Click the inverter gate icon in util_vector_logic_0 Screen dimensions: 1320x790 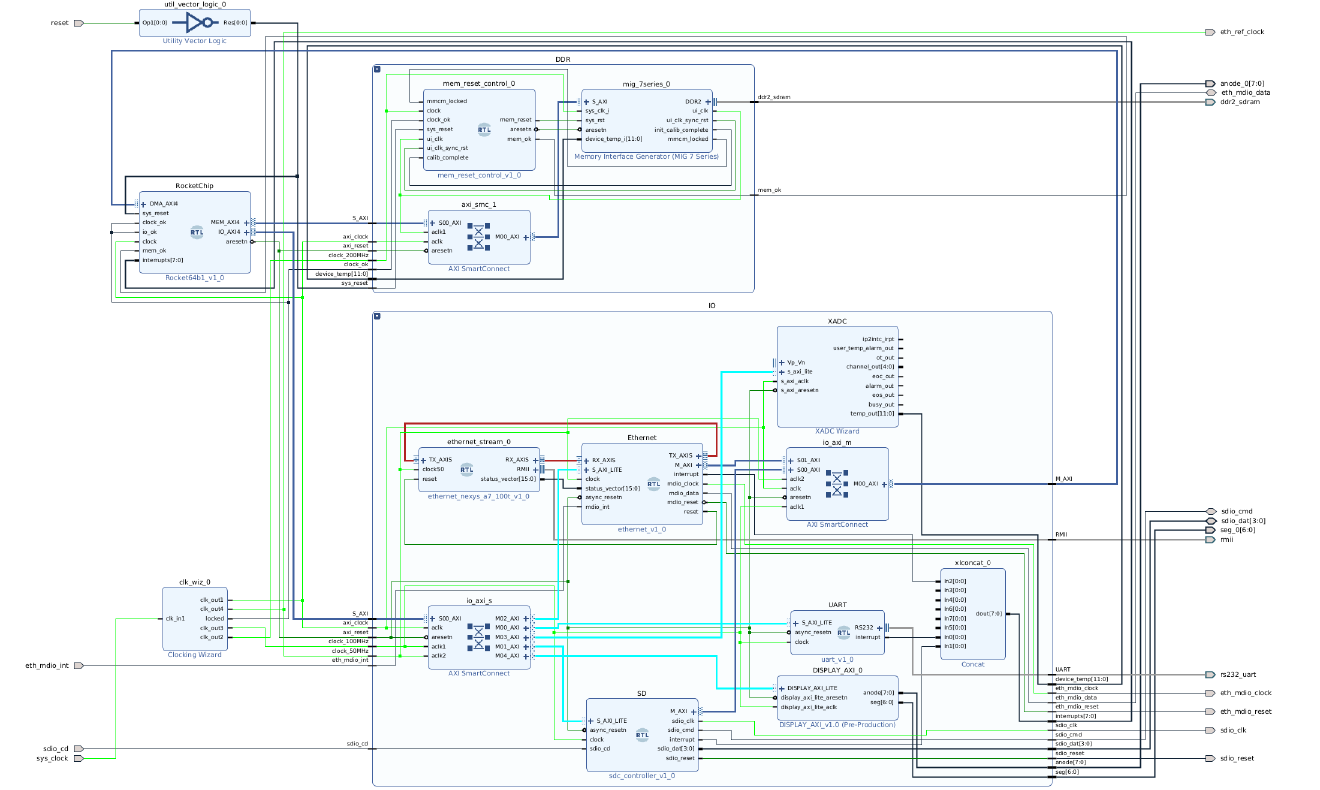point(198,22)
